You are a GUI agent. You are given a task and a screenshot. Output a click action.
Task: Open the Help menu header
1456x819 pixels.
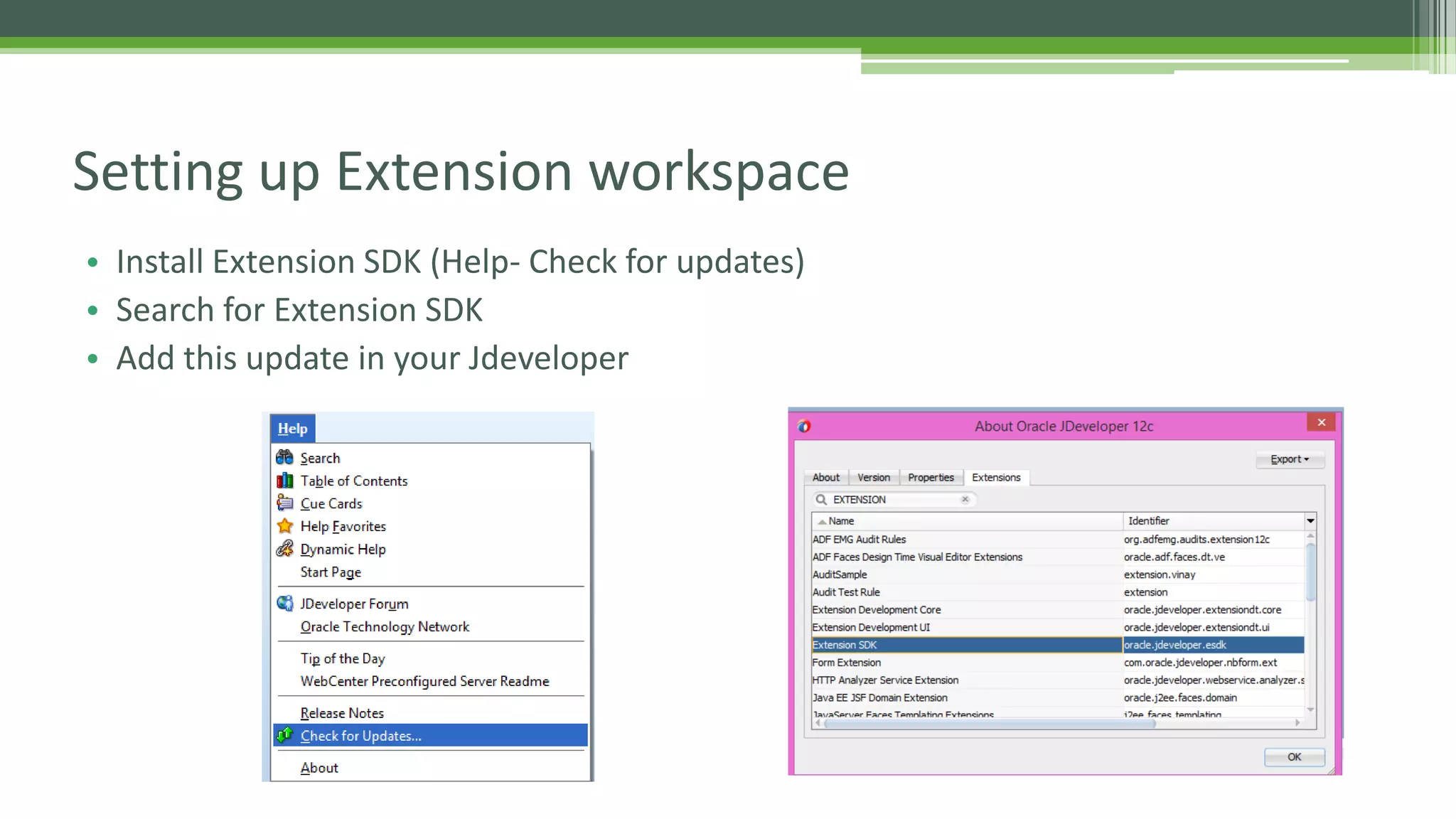coord(292,429)
